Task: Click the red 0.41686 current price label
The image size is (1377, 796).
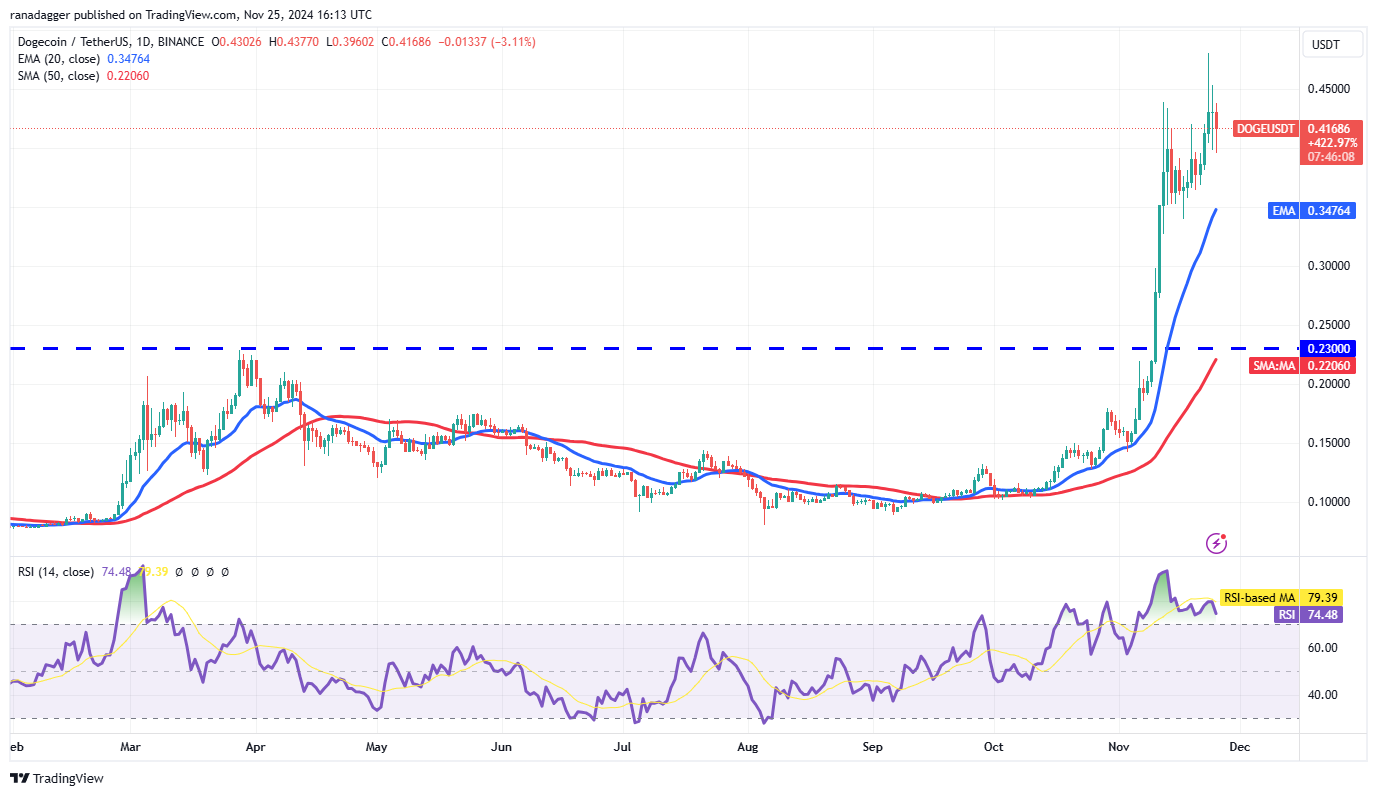Action: point(1330,128)
